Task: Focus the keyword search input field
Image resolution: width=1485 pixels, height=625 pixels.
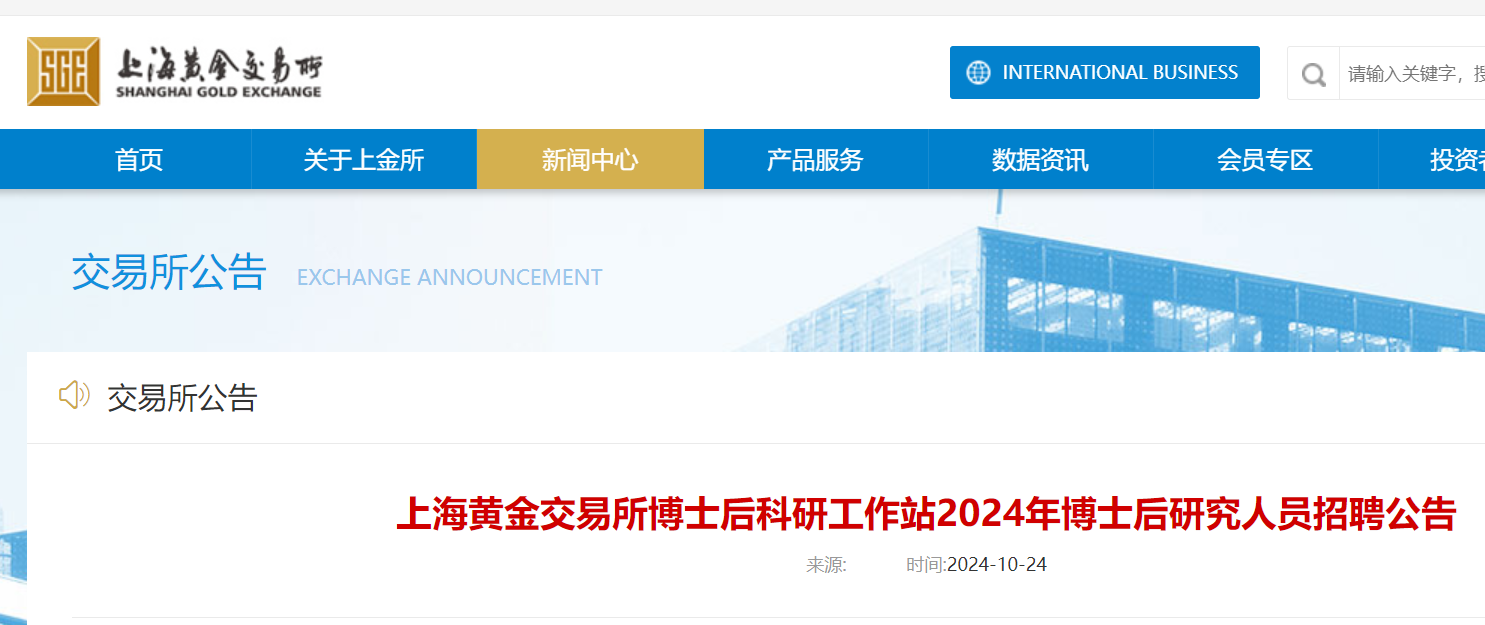Action: click(x=1412, y=73)
